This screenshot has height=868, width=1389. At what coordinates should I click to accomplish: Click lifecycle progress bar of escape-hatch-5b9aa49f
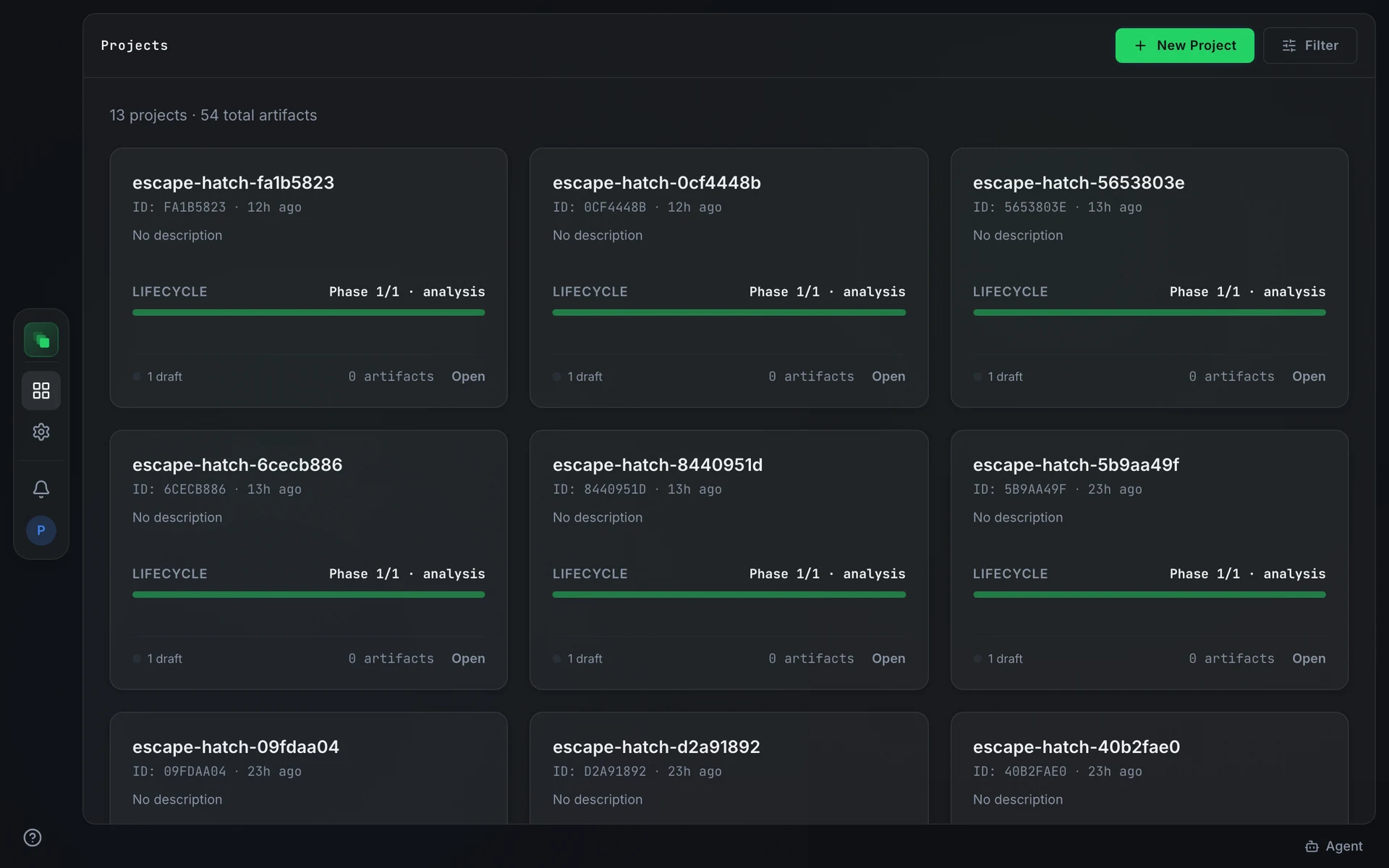[x=1150, y=595]
